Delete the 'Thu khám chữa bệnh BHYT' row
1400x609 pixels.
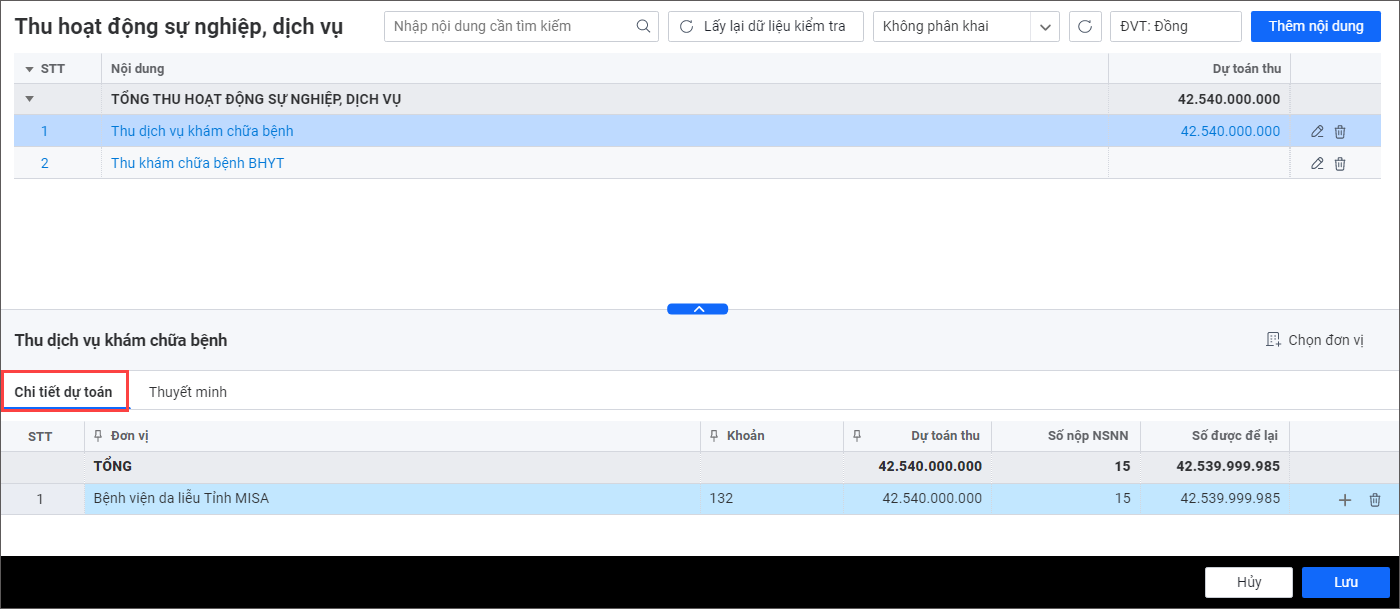pos(1340,163)
